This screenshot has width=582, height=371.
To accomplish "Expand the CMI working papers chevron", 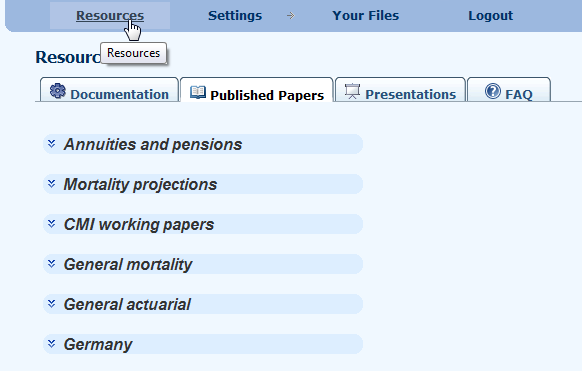I will pos(52,224).
